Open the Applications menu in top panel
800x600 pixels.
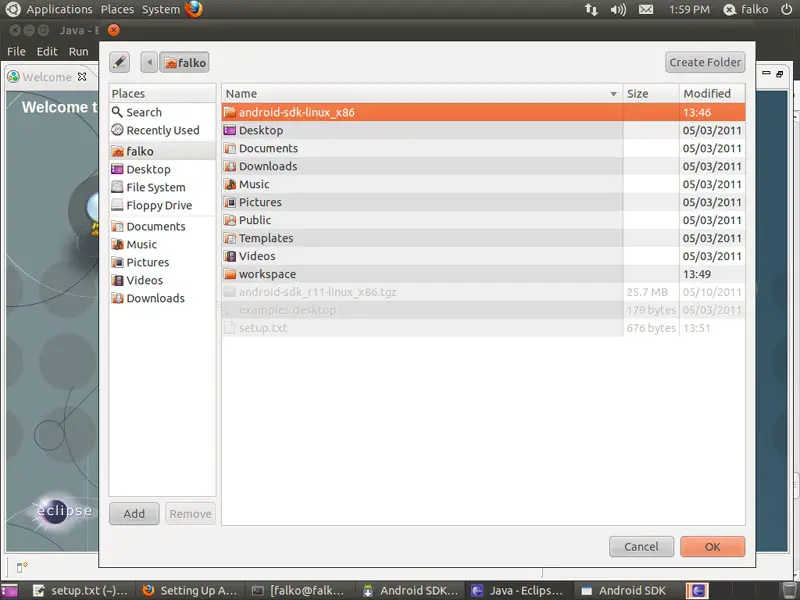[x=59, y=9]
